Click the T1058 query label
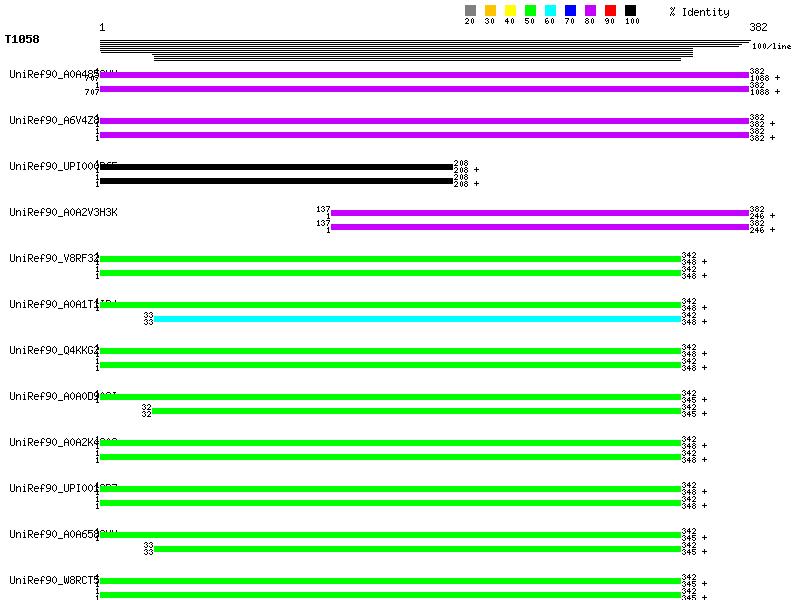Image resolution: width=800 pixels, height=600 pixels. coord(20,40)
